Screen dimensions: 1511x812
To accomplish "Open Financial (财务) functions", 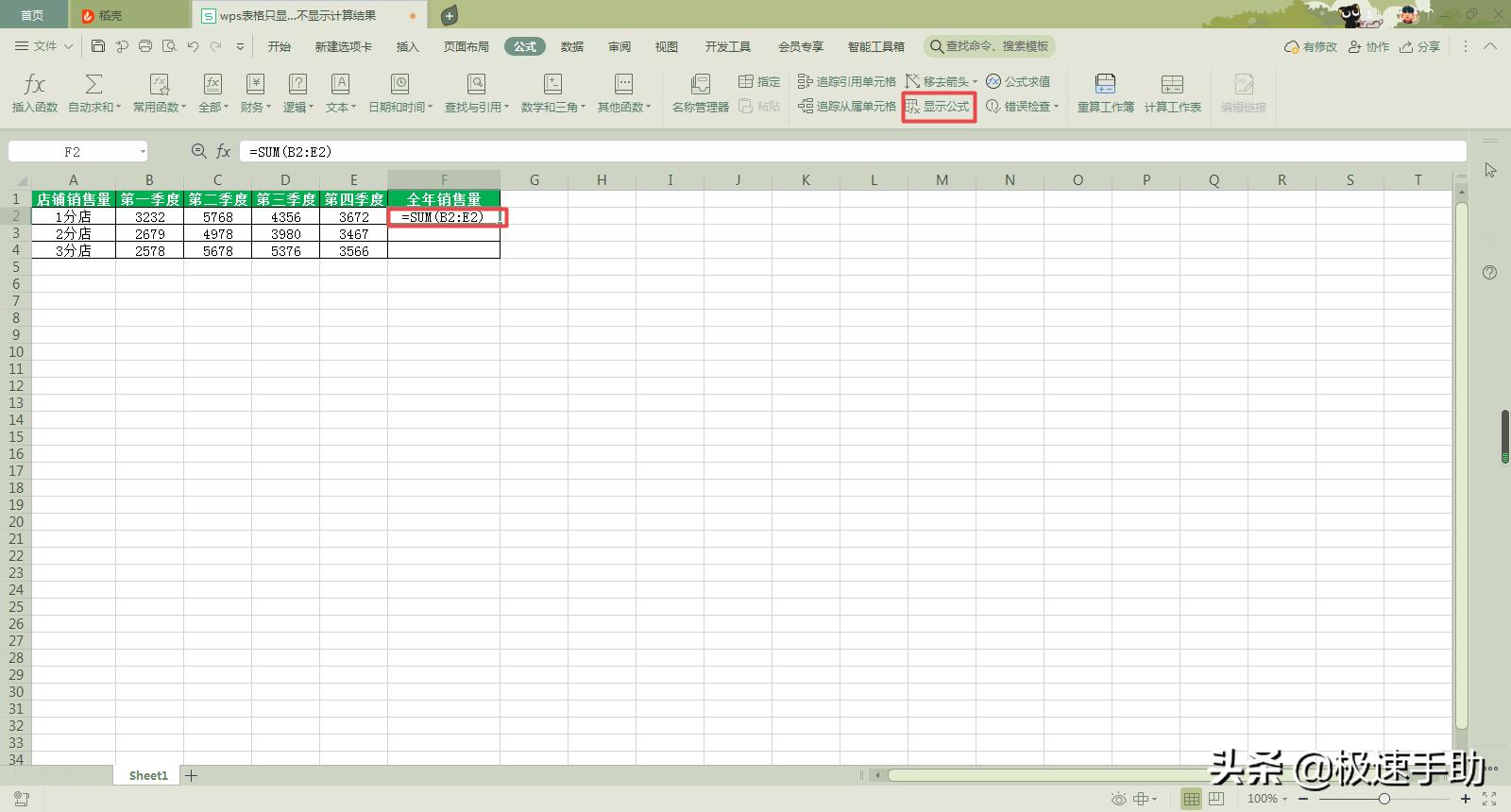I will click(x=255, y=93).
